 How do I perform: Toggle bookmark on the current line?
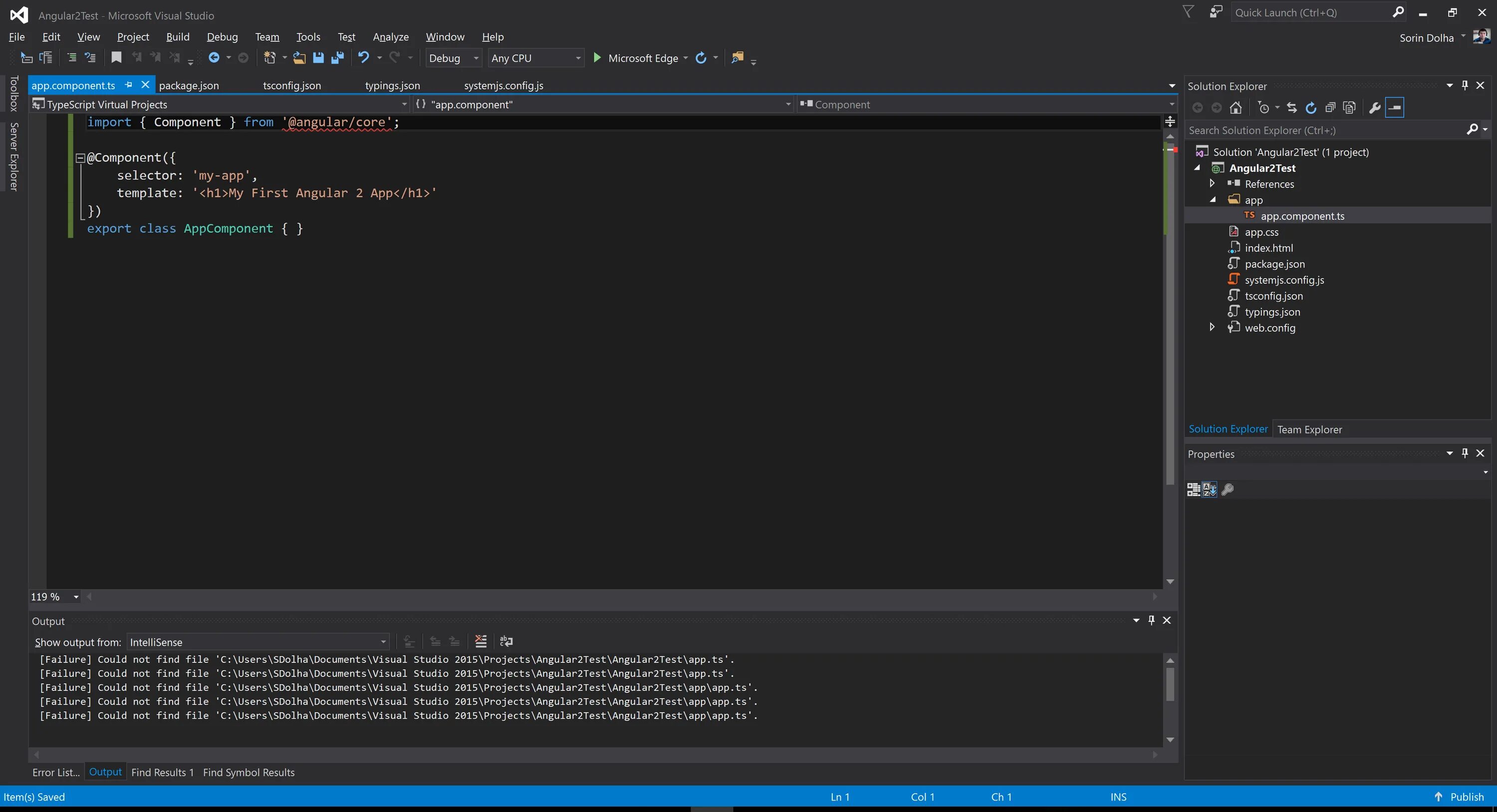pos(116,57)
